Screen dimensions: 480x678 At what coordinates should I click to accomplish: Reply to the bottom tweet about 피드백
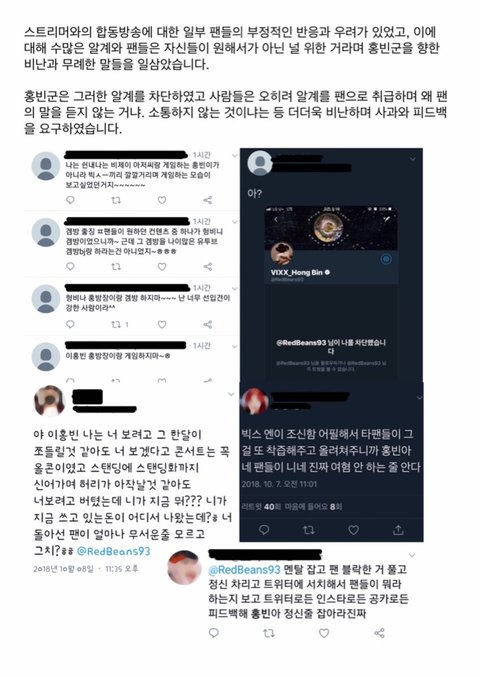coord(214,633)
